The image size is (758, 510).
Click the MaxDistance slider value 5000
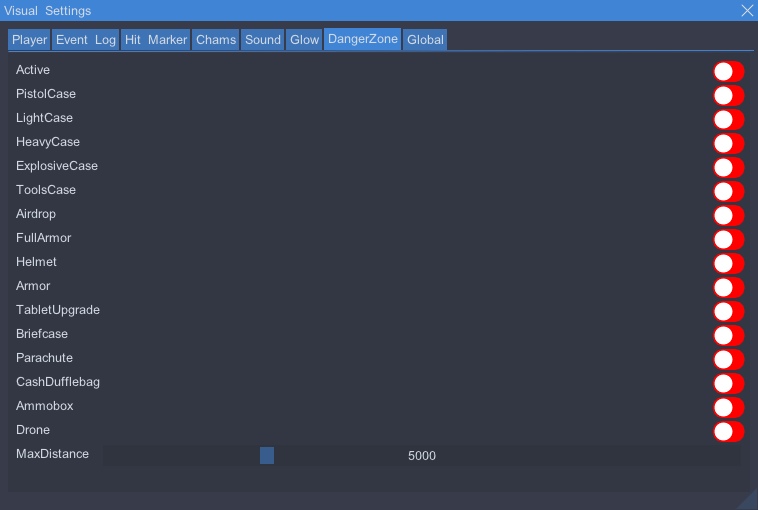422,456
